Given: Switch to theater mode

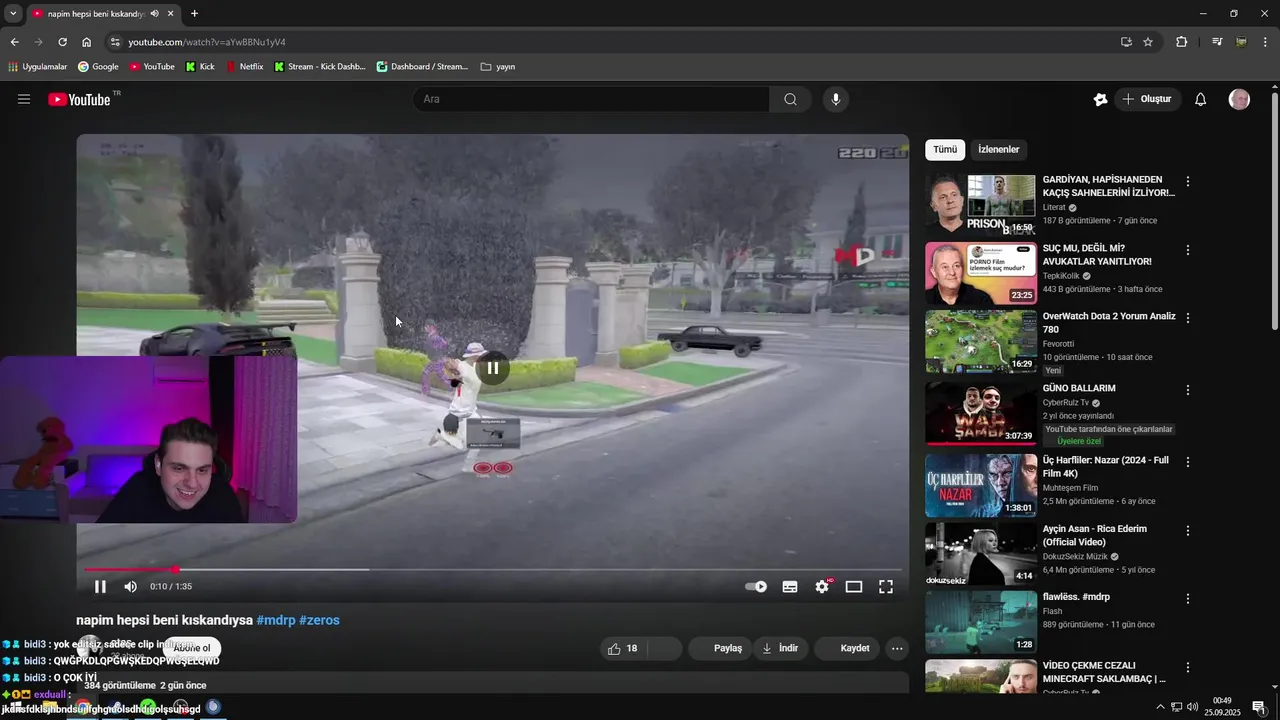Looking at the screenshot, I should tap(854, 587).
